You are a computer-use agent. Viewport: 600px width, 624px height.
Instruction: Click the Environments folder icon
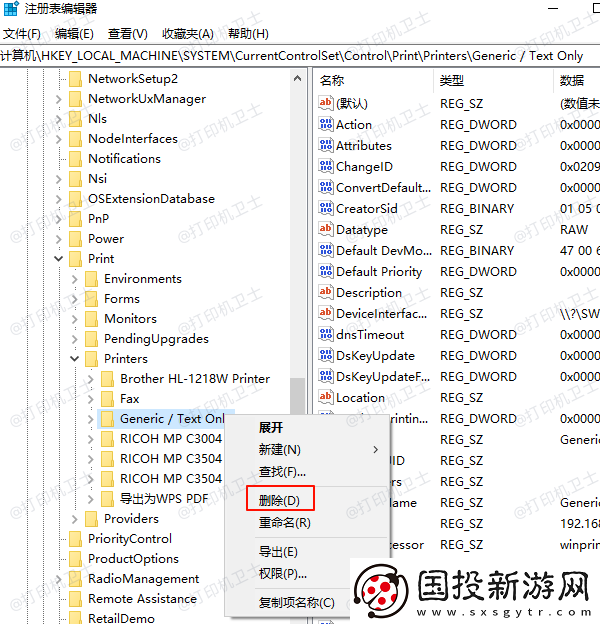click(x=91, y=279)
